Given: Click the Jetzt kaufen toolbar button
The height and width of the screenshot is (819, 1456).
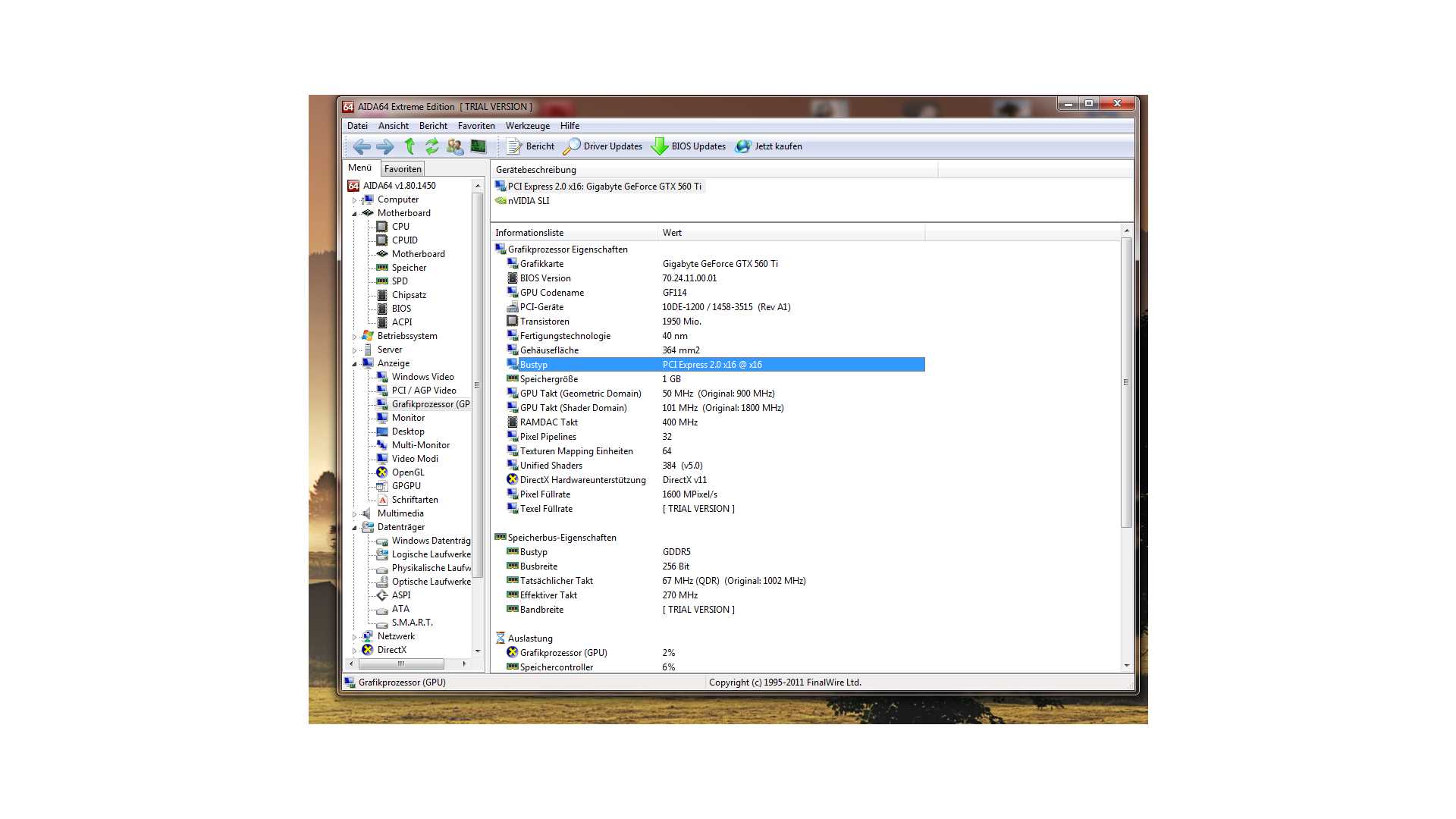Looking at the screenshot, I should [769, 146].
